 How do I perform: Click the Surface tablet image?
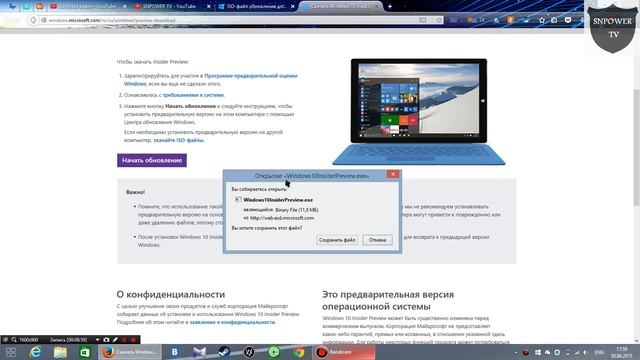coord(419,112)
